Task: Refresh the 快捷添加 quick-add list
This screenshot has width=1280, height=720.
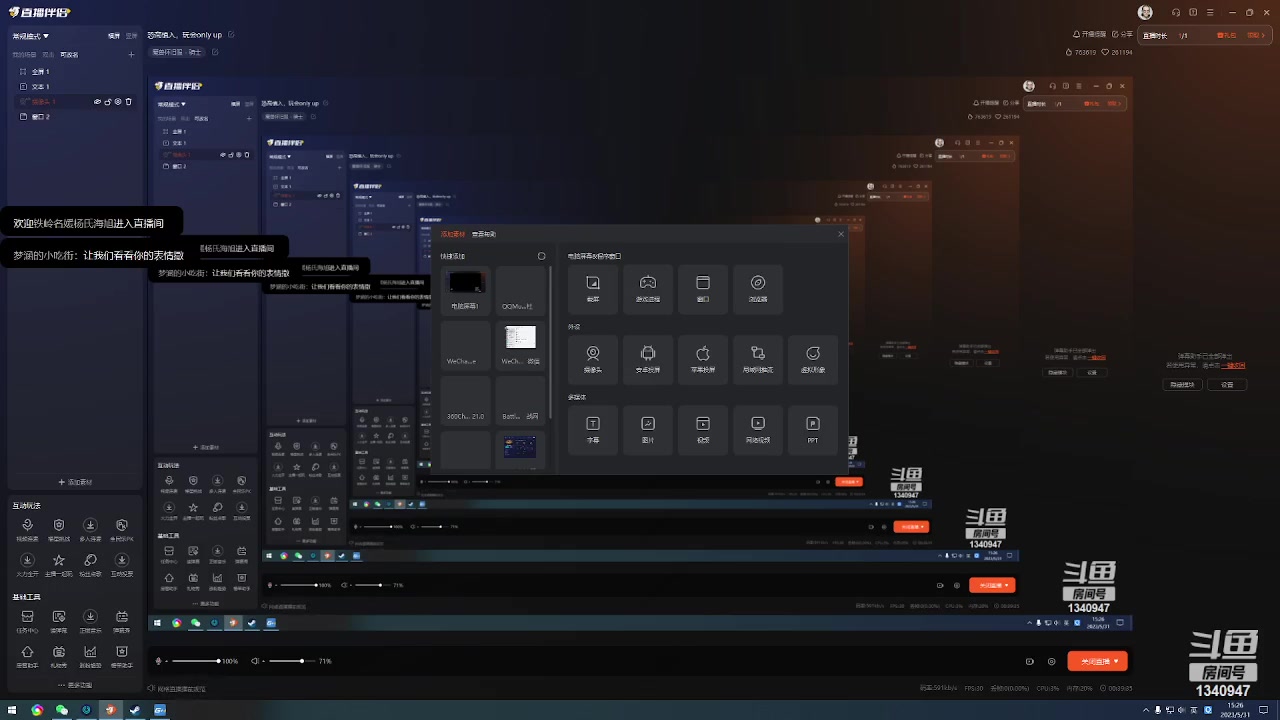Action: [542, 256]
